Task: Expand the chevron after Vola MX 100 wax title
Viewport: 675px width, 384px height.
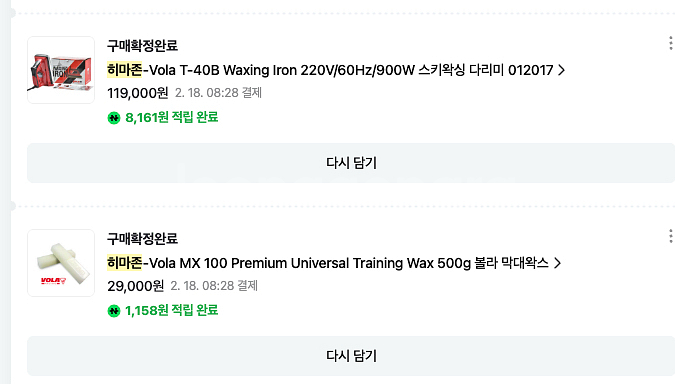Action: (x=557, y=263)
